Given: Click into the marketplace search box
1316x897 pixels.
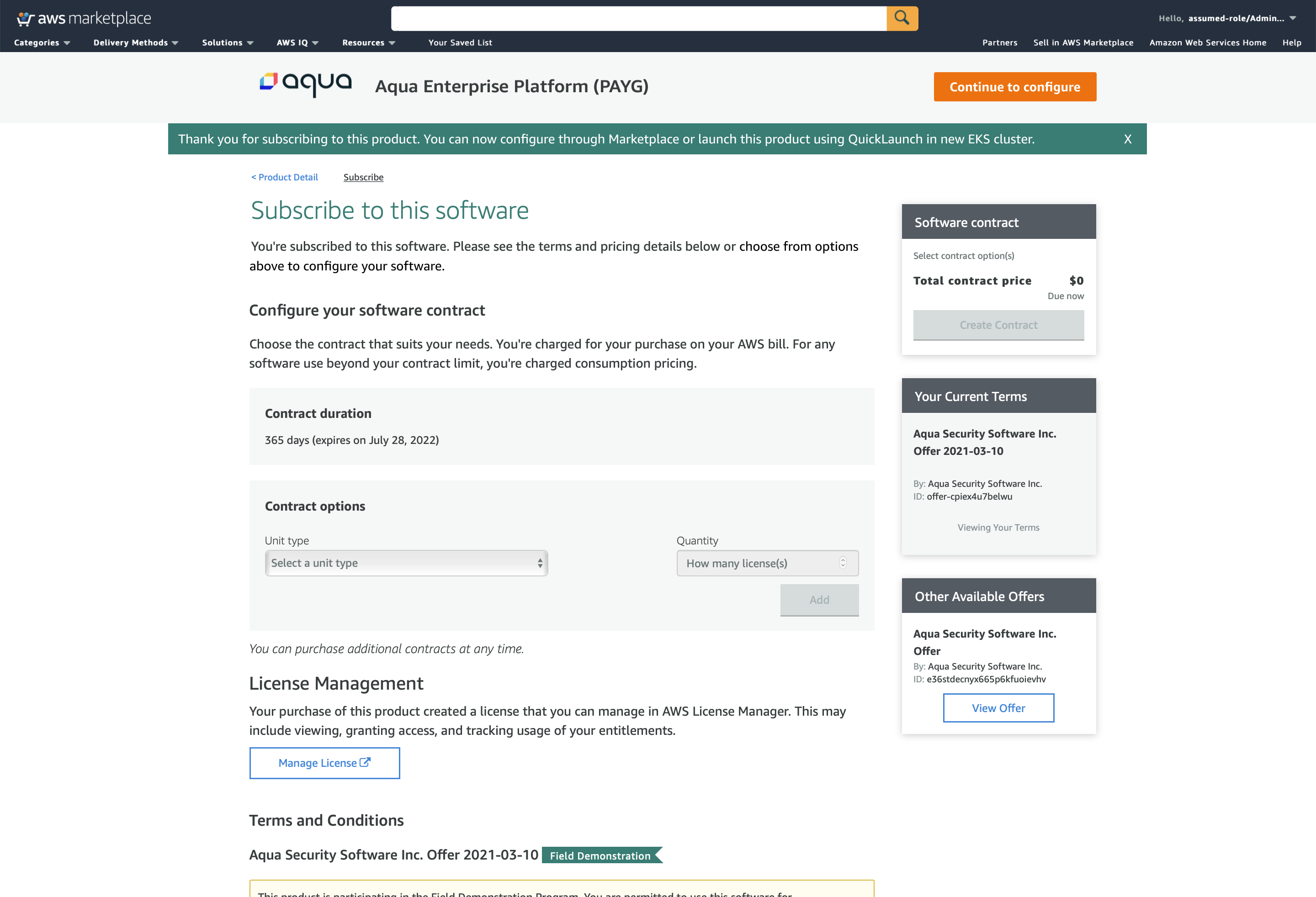Looking at the screenshot, I should click(x=638, y=18).
